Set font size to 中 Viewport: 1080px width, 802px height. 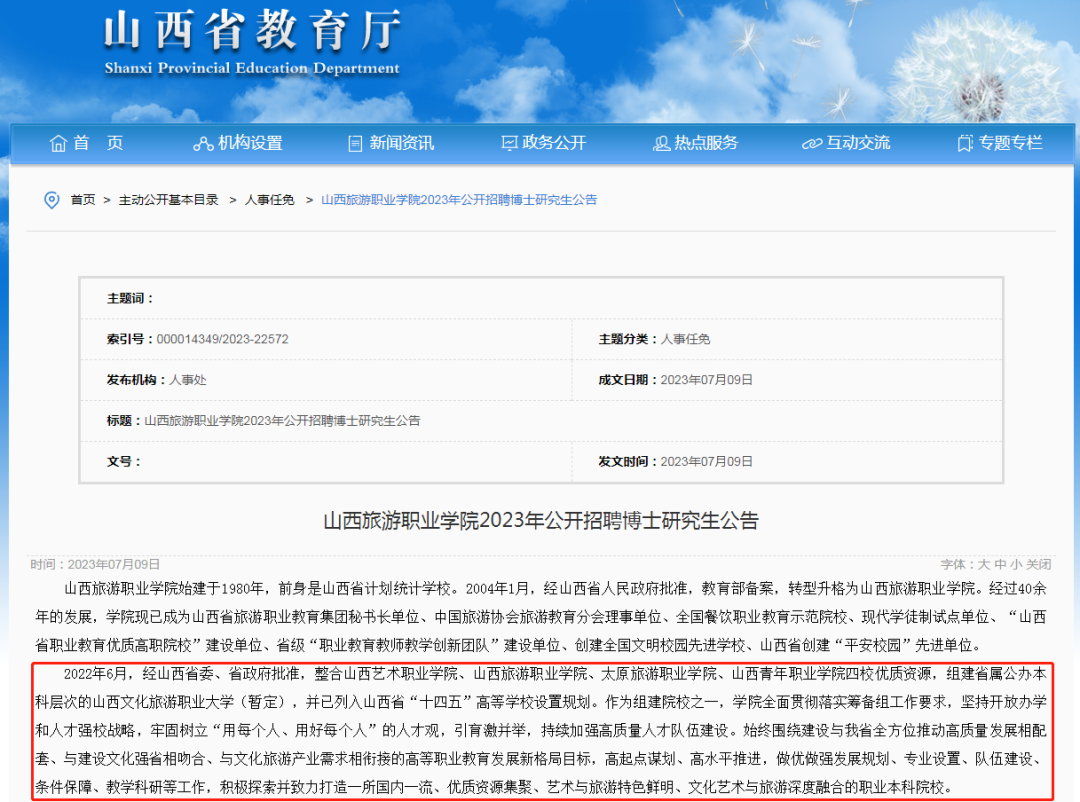point(1000,564)
